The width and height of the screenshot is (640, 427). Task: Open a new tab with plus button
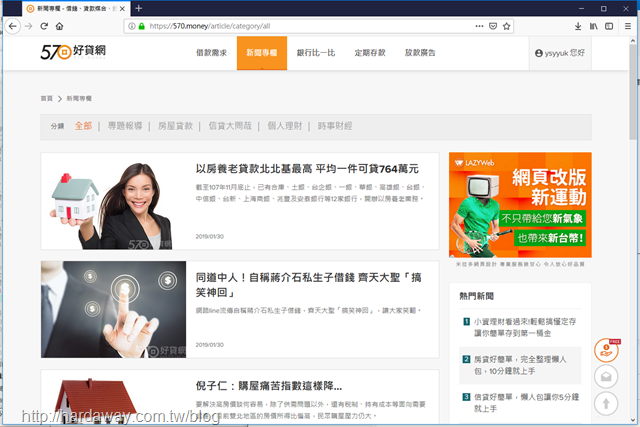(139, 8)
